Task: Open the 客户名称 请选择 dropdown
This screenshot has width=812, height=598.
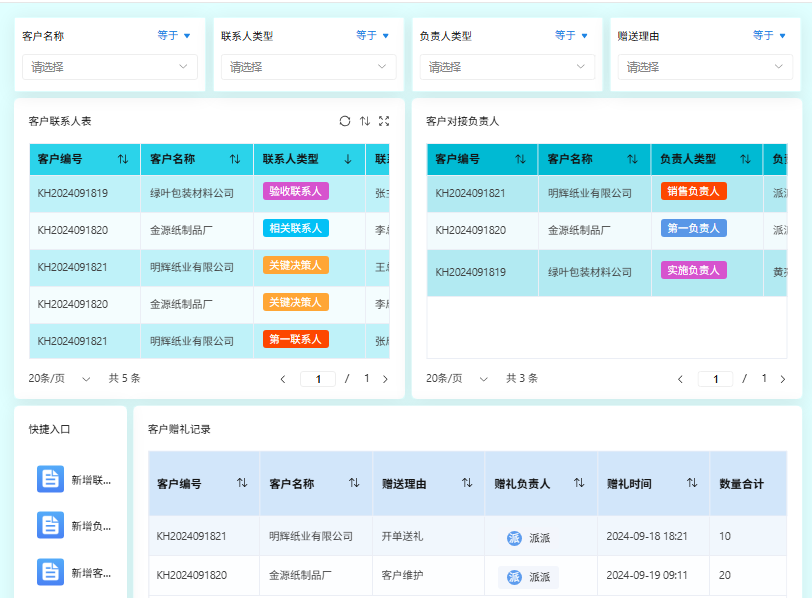Action: pos(109,67)
